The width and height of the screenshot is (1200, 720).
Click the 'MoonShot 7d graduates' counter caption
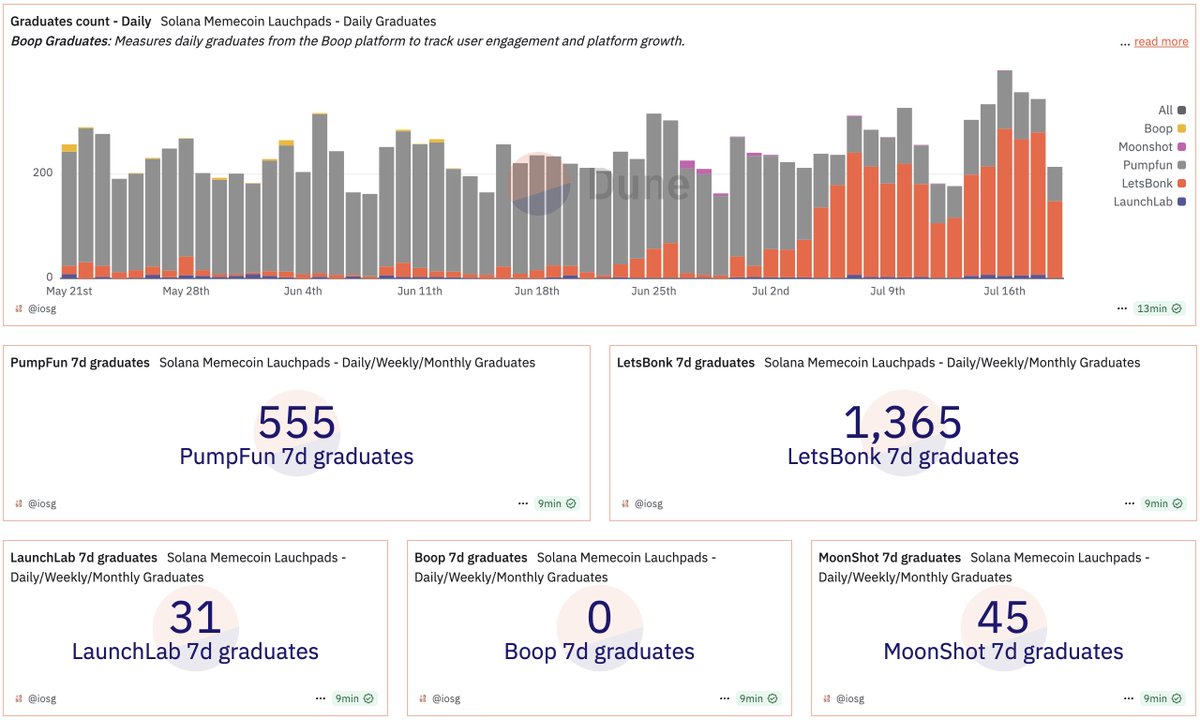[x=1003, y=652]
